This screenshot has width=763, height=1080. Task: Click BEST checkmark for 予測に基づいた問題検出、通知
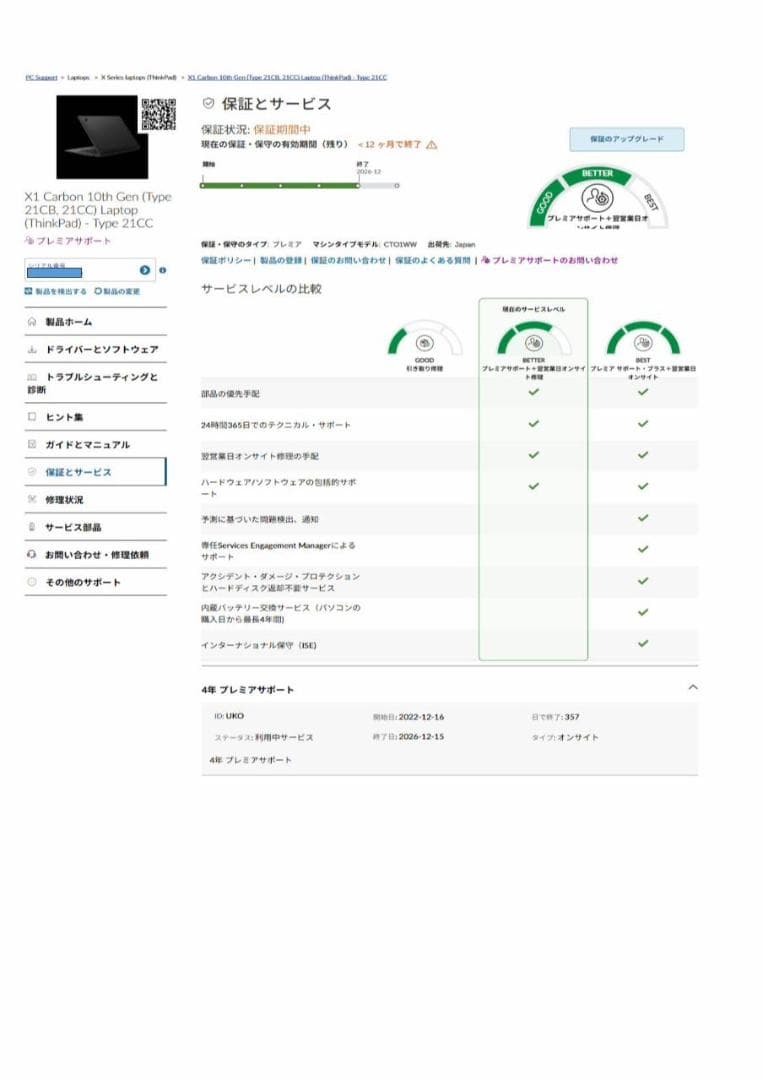point(642,517)
